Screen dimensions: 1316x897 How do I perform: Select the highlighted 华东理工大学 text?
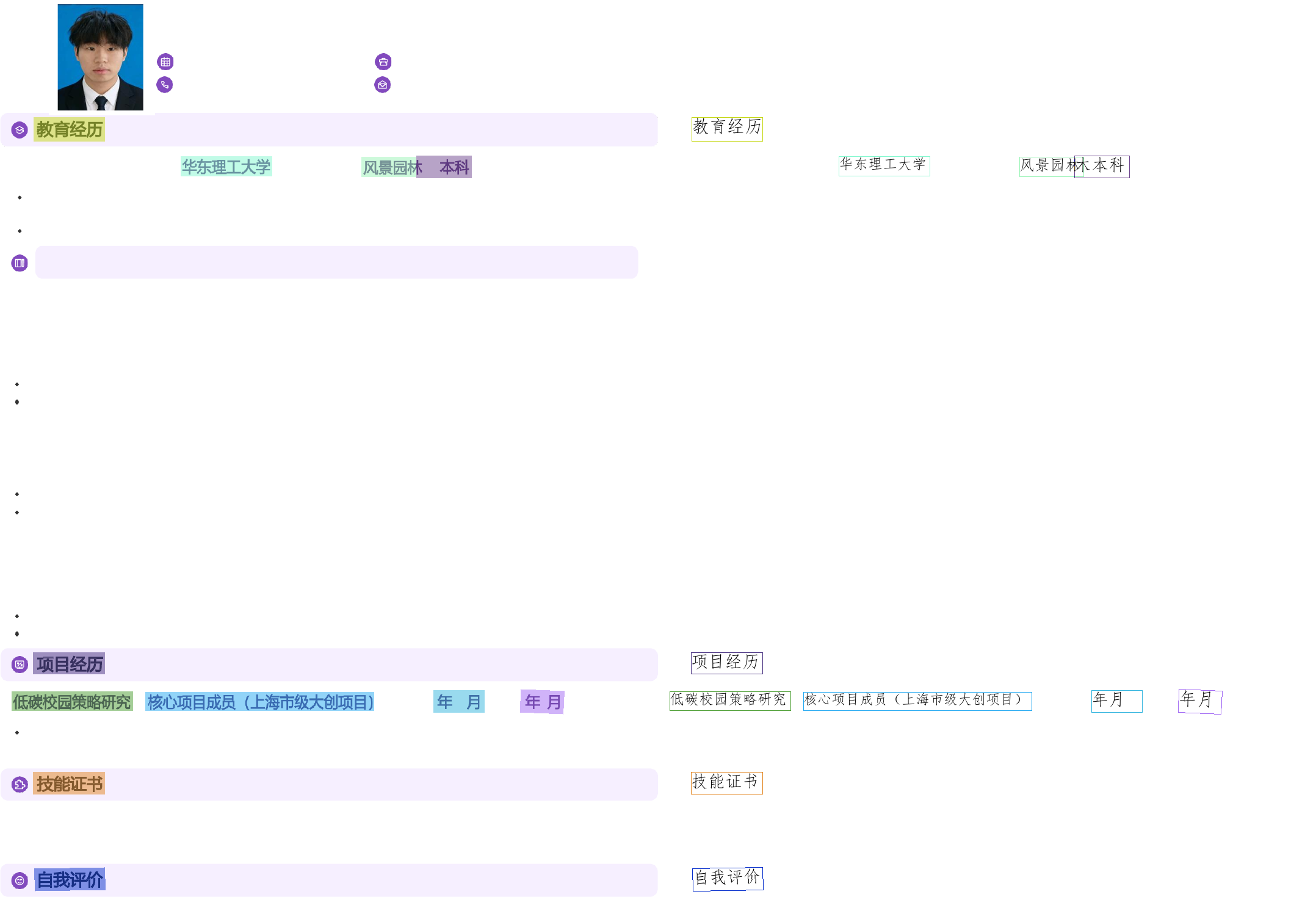[226, 167]
